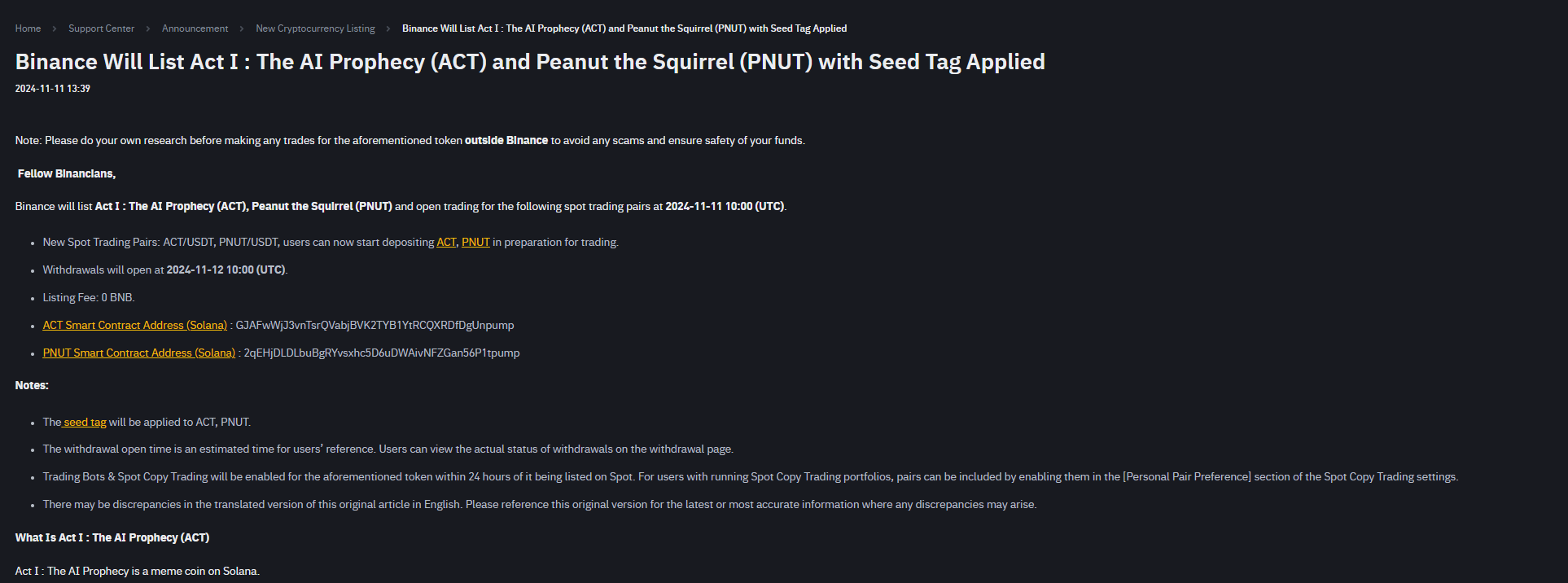Open the PNUT deposit link
1568x583 pixels.
click(475, 242)
